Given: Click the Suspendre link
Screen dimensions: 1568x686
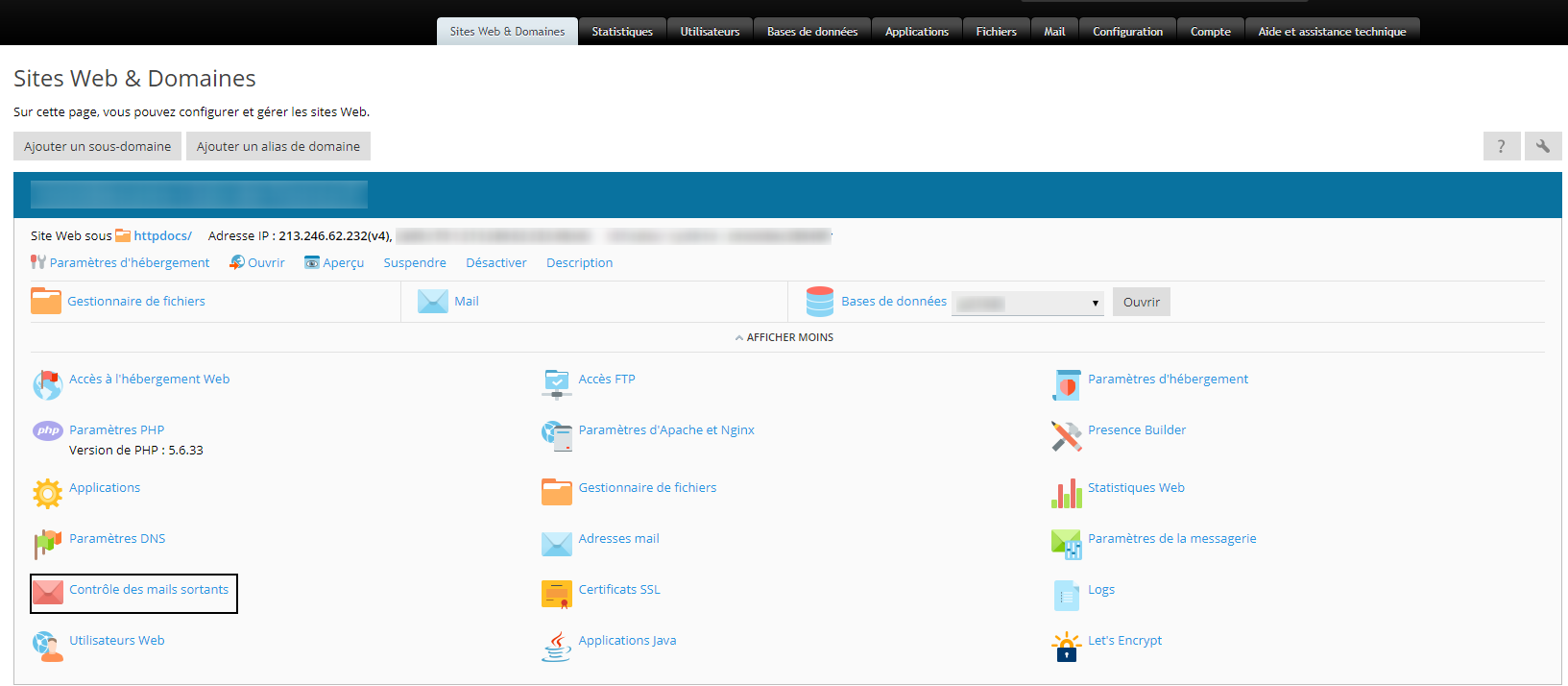Looking at the screenshot, I should 415,262.
